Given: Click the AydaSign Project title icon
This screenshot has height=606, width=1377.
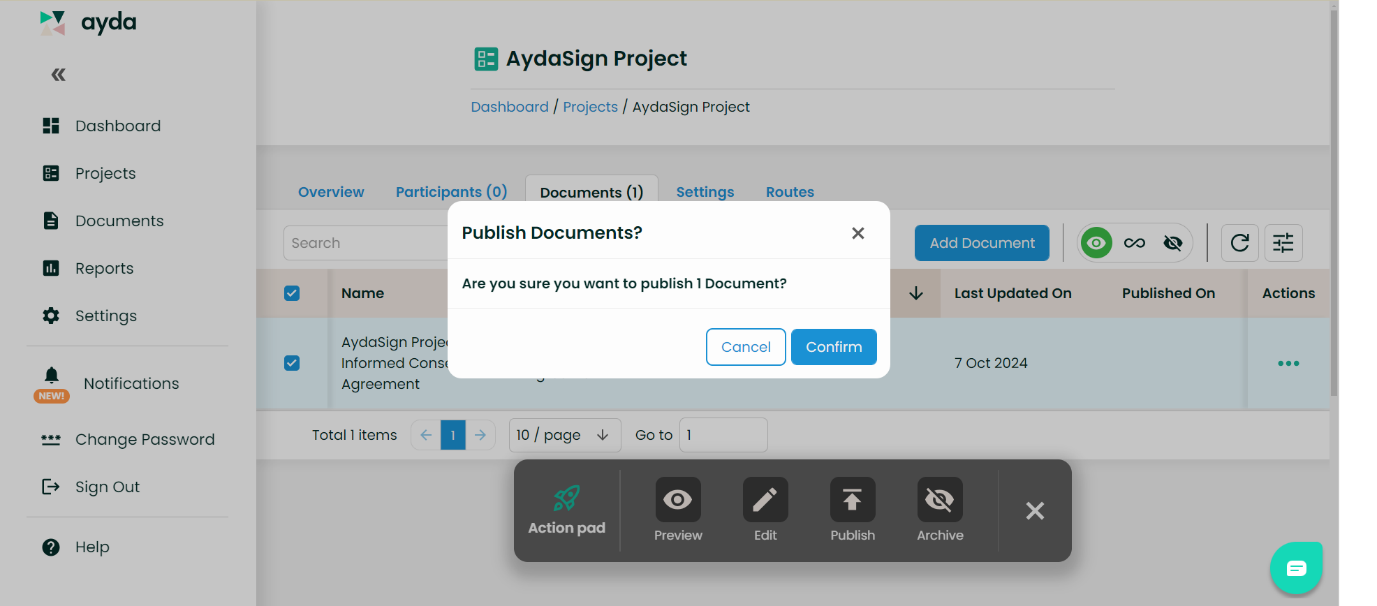Looking at the screenshot, I should 486,59.
